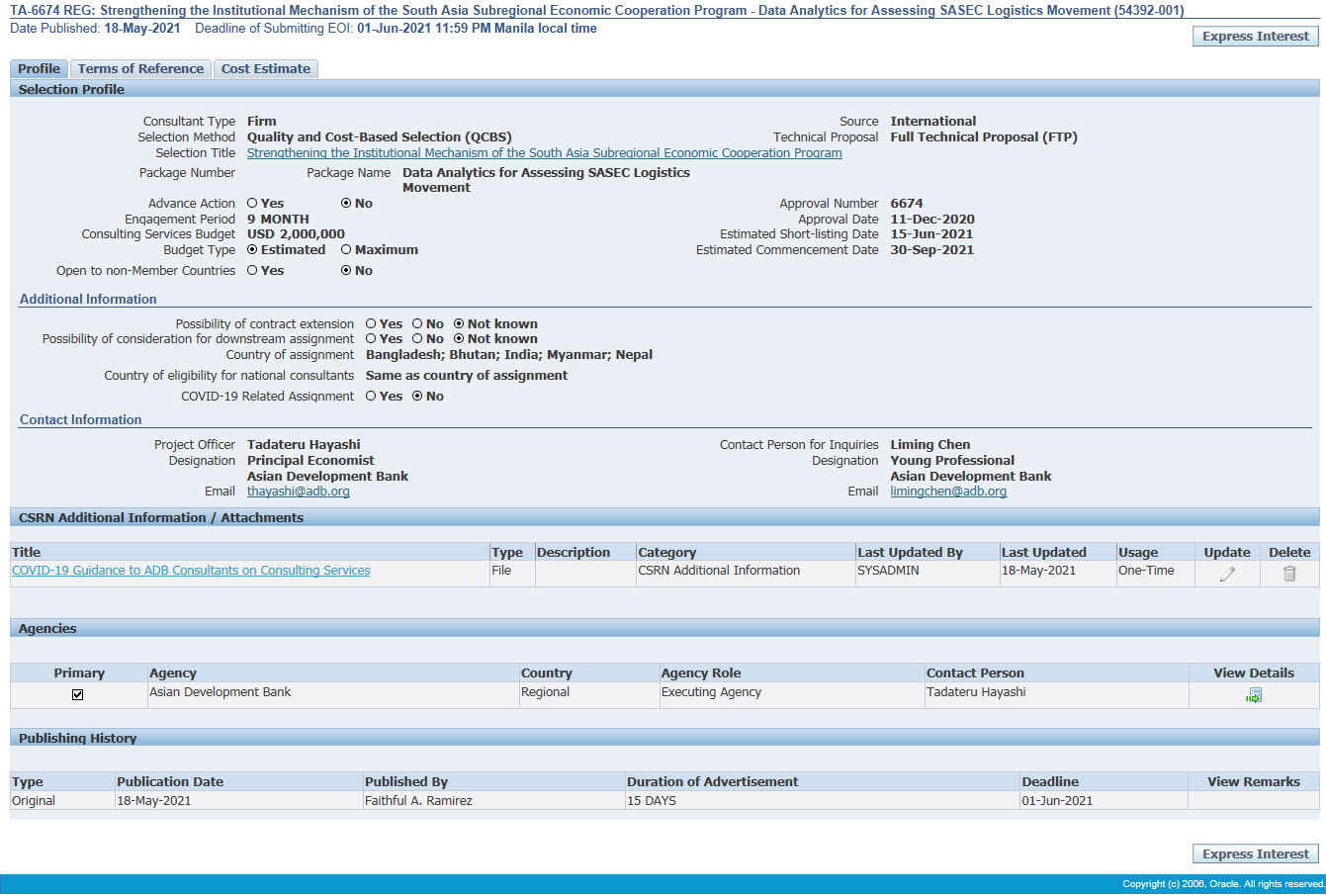
Task: Click the trash Delete icon for the attachment
Action: (1289, 574)
